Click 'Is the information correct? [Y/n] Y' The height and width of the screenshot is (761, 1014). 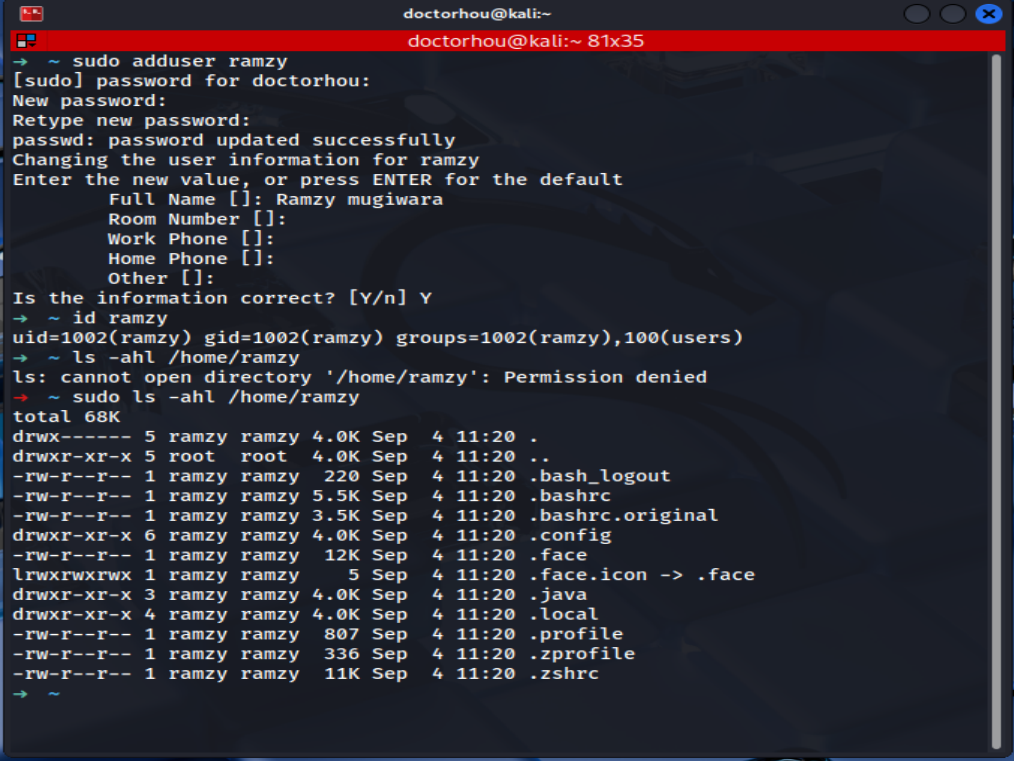[222, 298]
